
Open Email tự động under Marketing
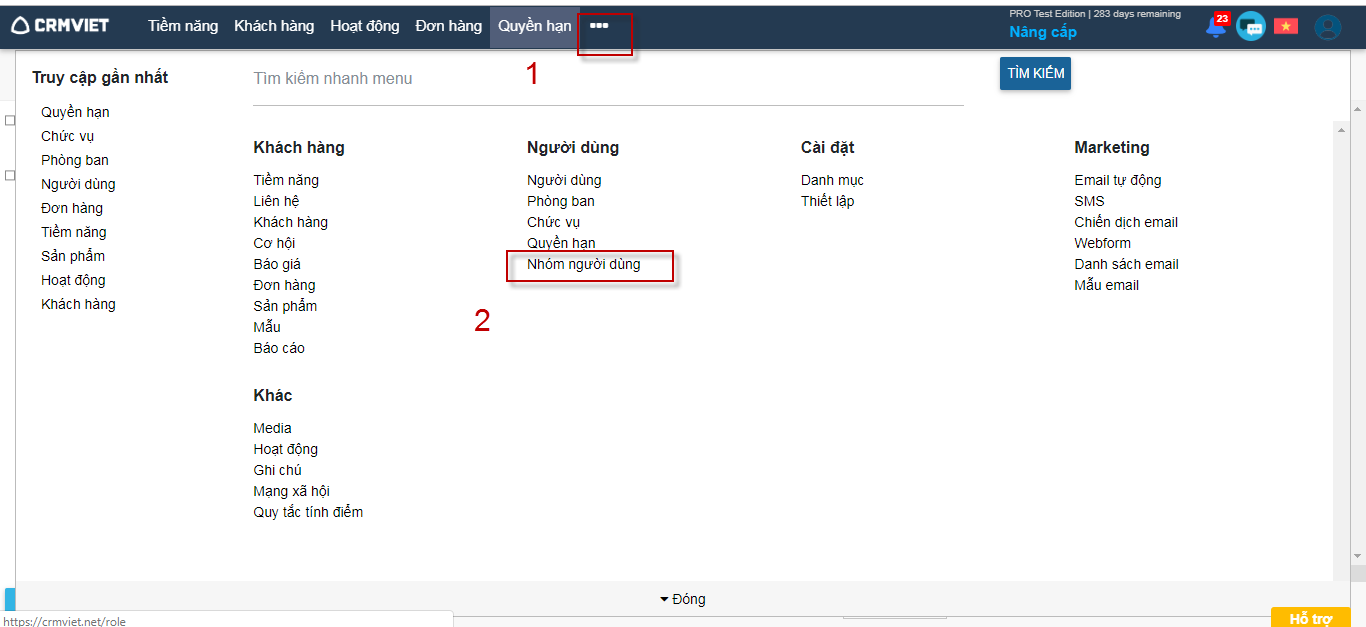pos(1117,181)
